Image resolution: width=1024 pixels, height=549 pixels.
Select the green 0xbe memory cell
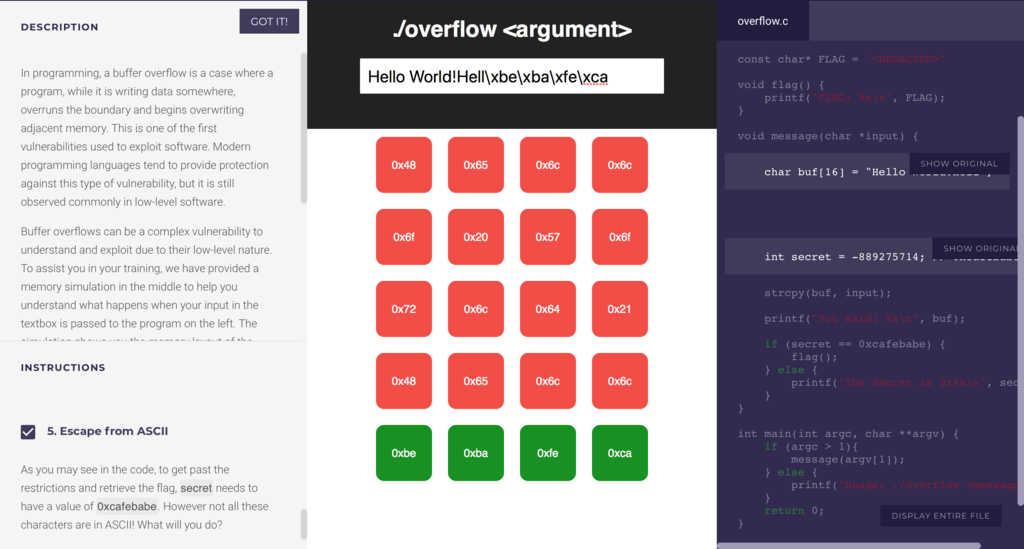(x=404, y=453)
